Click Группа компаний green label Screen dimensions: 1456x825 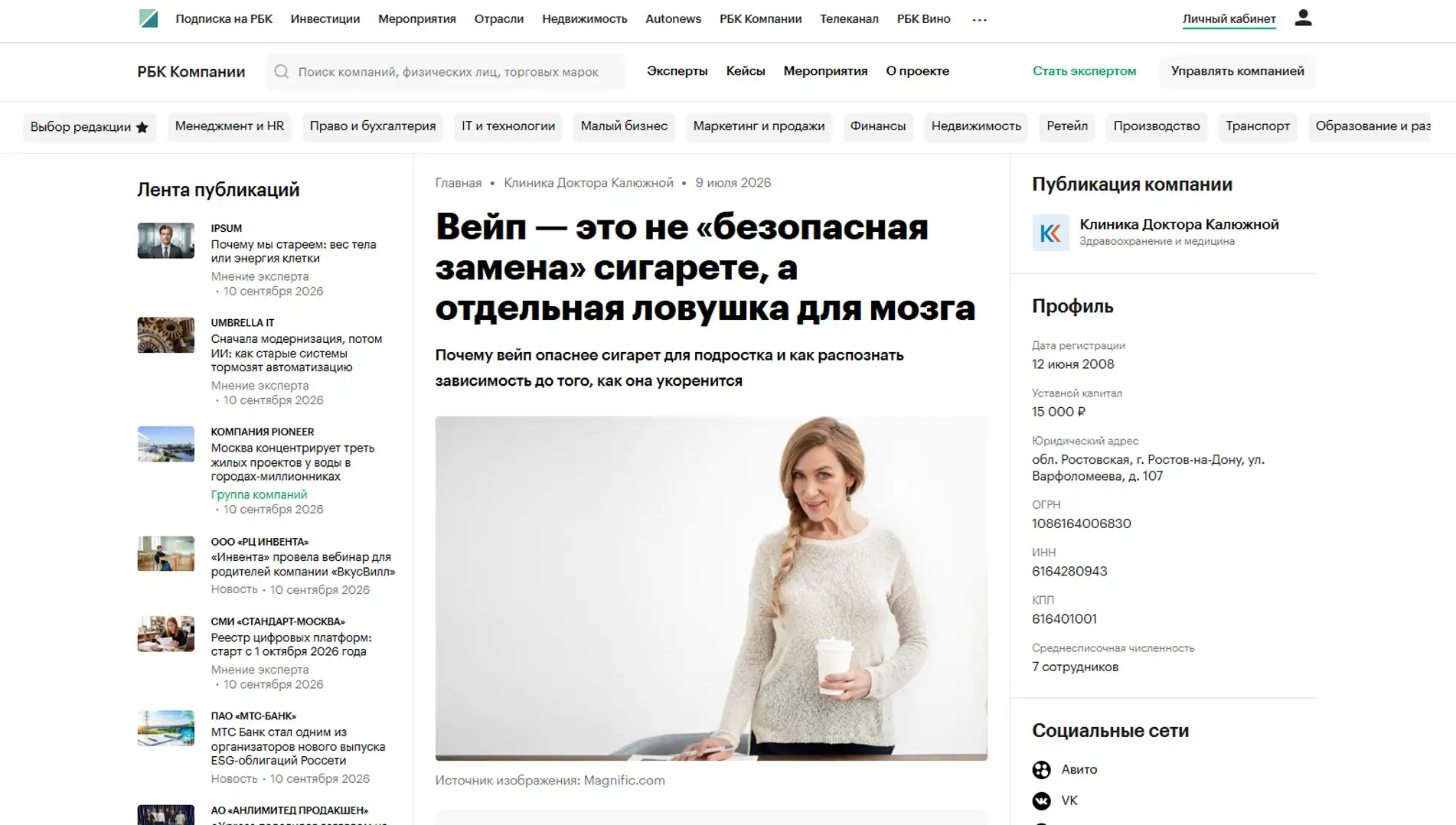click(259, 495)
